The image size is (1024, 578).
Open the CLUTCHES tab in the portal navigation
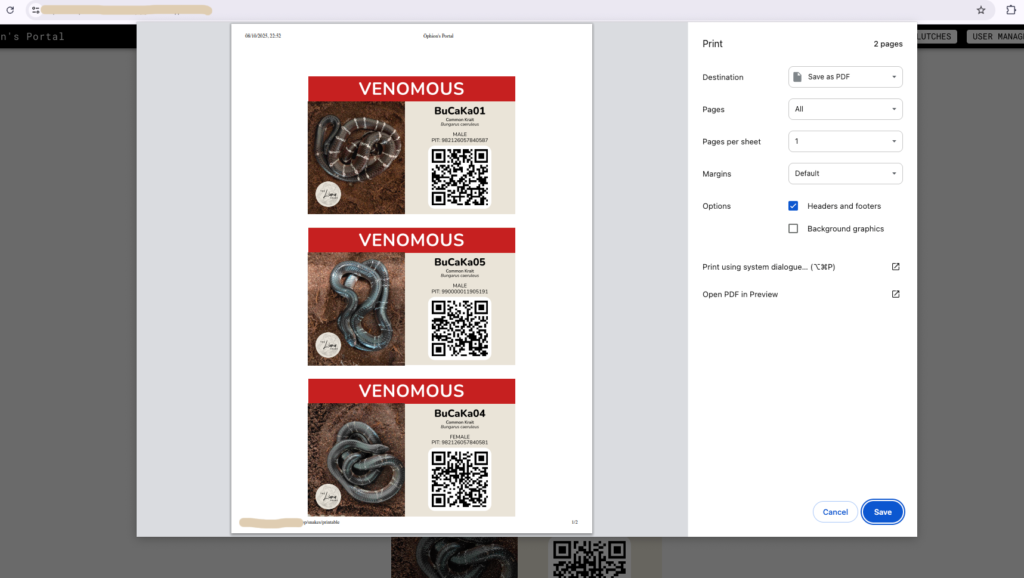934,37
